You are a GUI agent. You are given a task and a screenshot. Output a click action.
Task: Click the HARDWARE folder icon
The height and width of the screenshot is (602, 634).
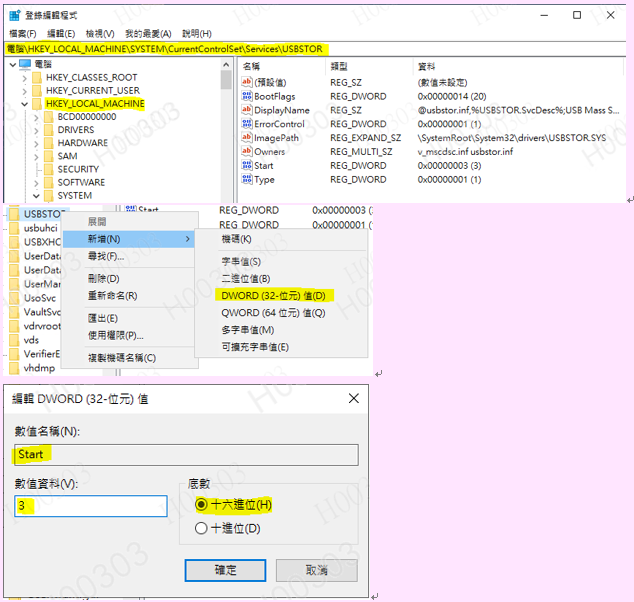pyautogui.click(x=49, y=143)
